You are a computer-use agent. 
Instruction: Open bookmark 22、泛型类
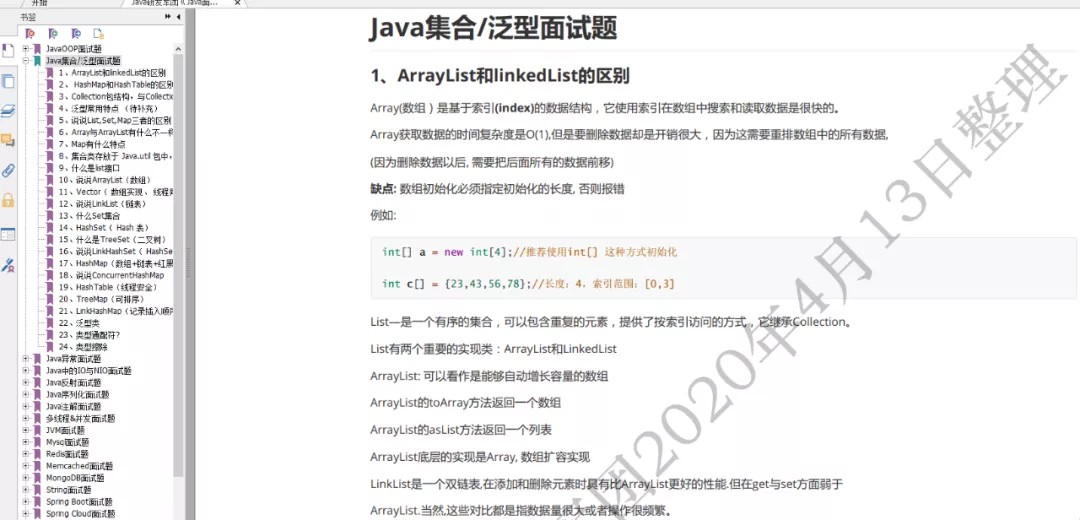pos(77,322)
